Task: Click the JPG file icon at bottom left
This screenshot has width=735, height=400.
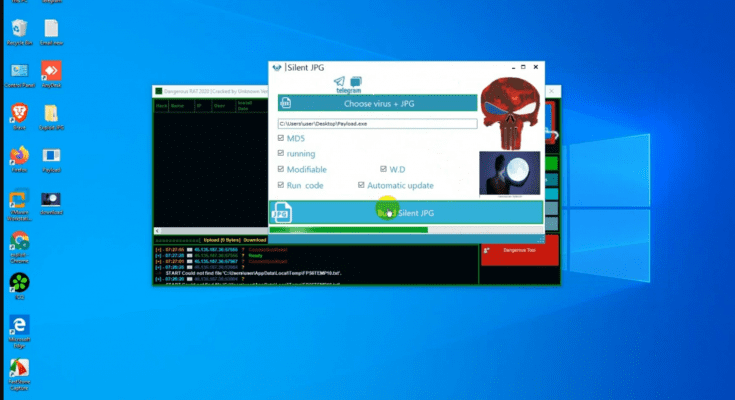Action: click(283, 212)
